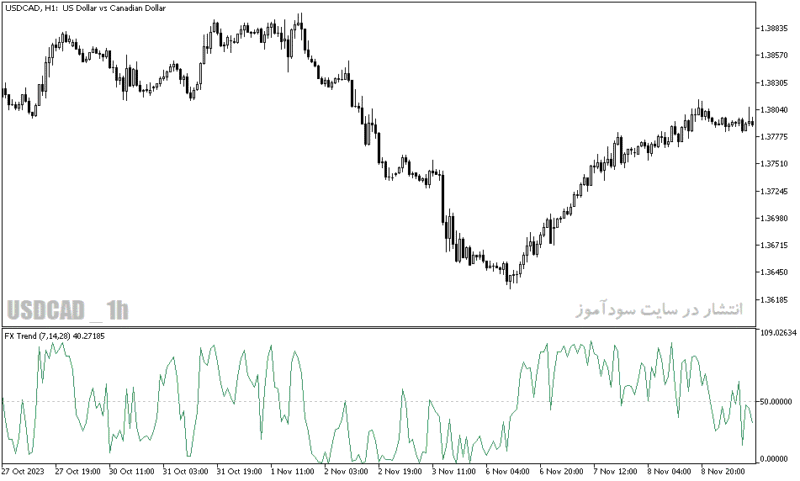Click the USDCAD _ 1h watermark text
This screenshot has height=481, width=800.
(x=67, y=310)
